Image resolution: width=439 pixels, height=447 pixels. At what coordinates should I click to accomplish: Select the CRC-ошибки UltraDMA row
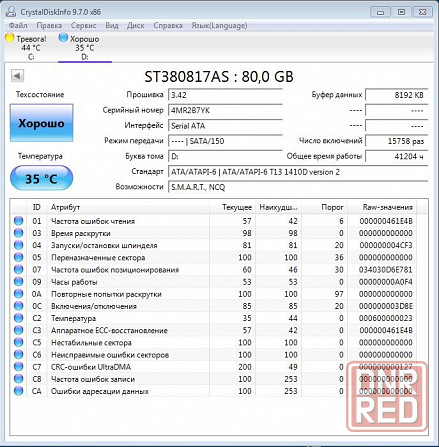[x=214, y=367]
